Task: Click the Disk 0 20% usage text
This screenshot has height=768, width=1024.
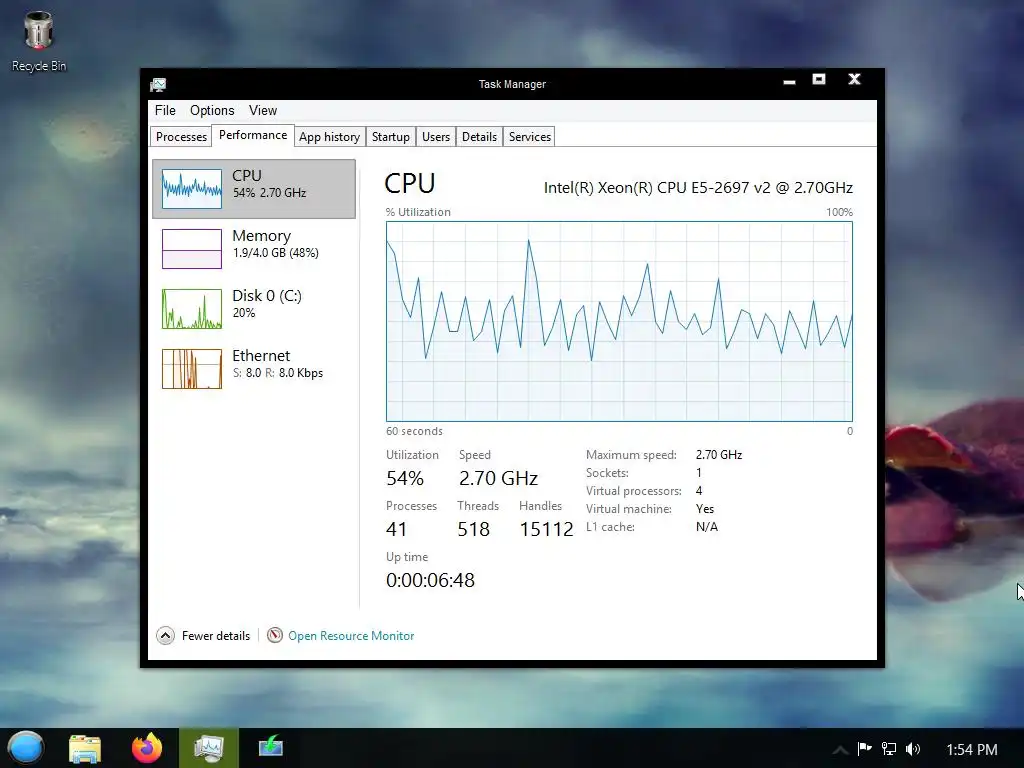Action: click(x=244, y=313)
